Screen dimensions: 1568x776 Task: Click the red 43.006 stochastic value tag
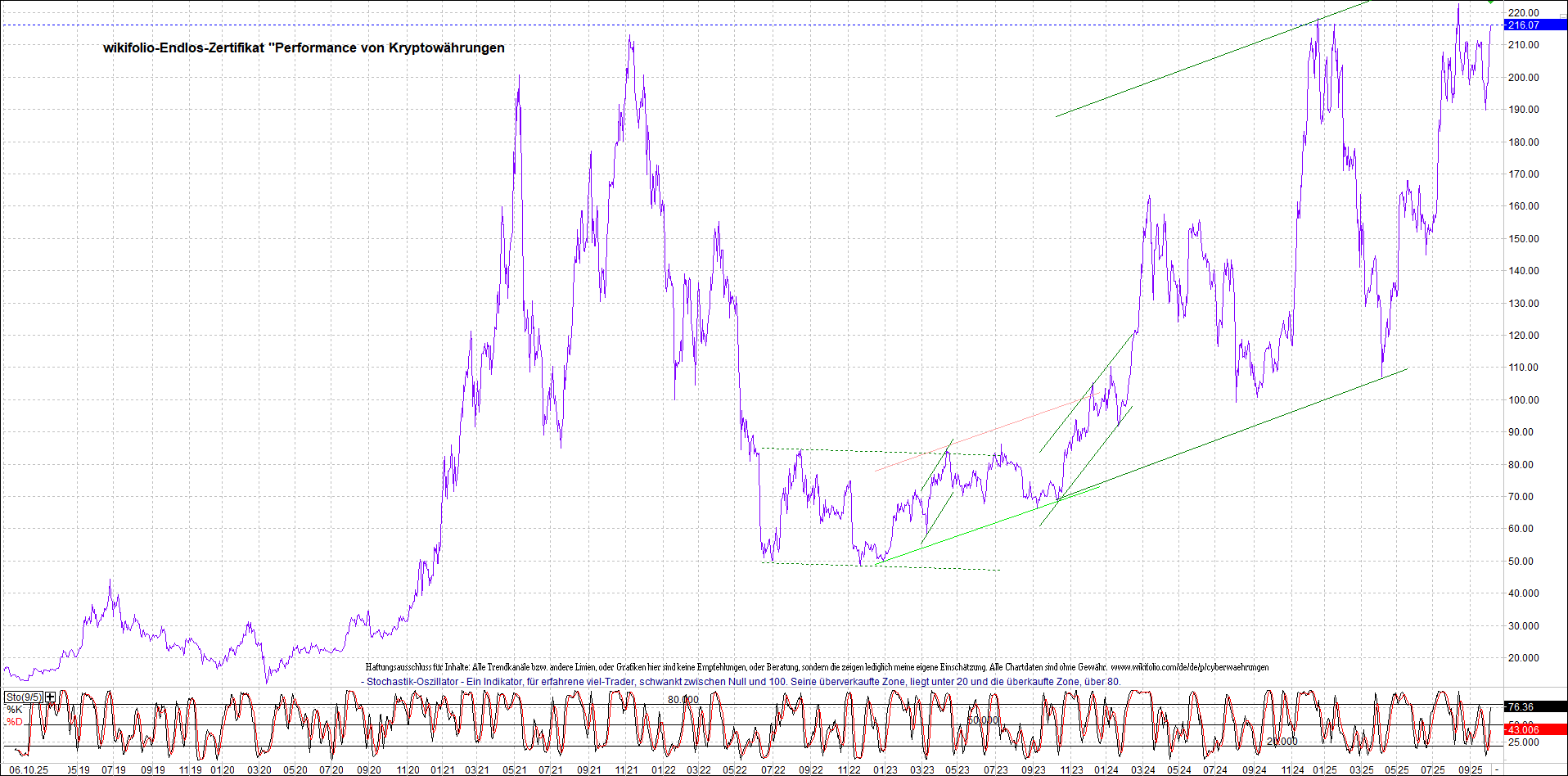(x=1534, y=729)
